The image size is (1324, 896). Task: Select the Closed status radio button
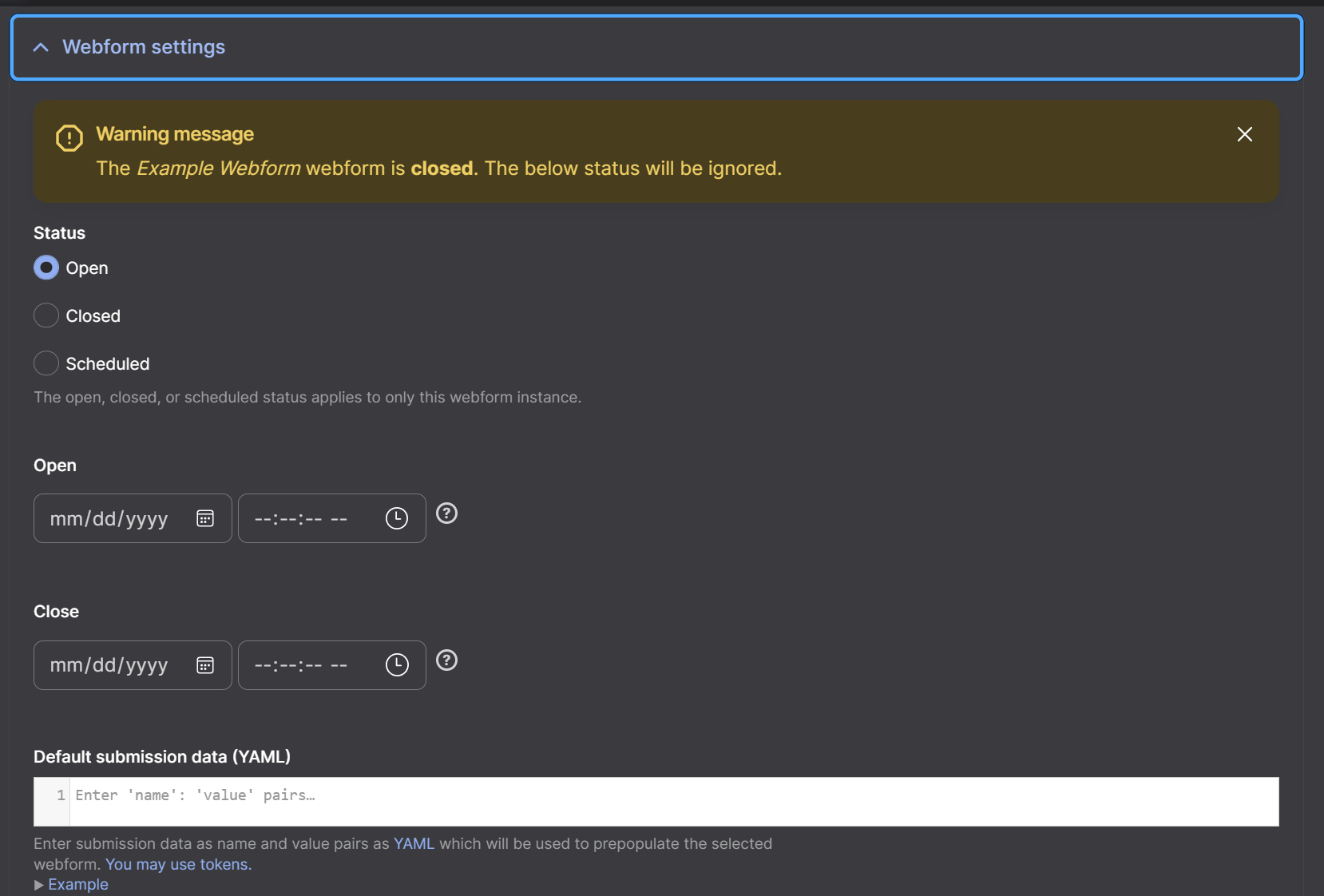(x=46, y=315)
